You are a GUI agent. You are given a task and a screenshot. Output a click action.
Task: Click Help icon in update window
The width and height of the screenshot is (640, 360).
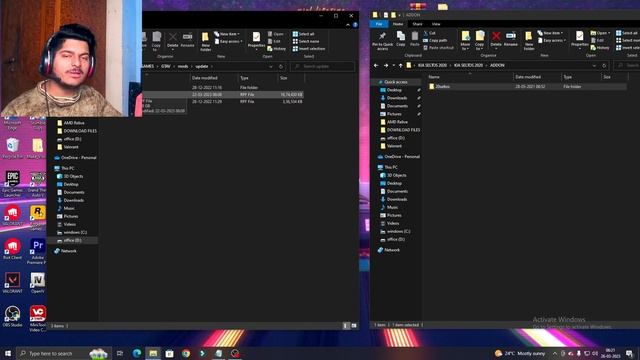355,25
